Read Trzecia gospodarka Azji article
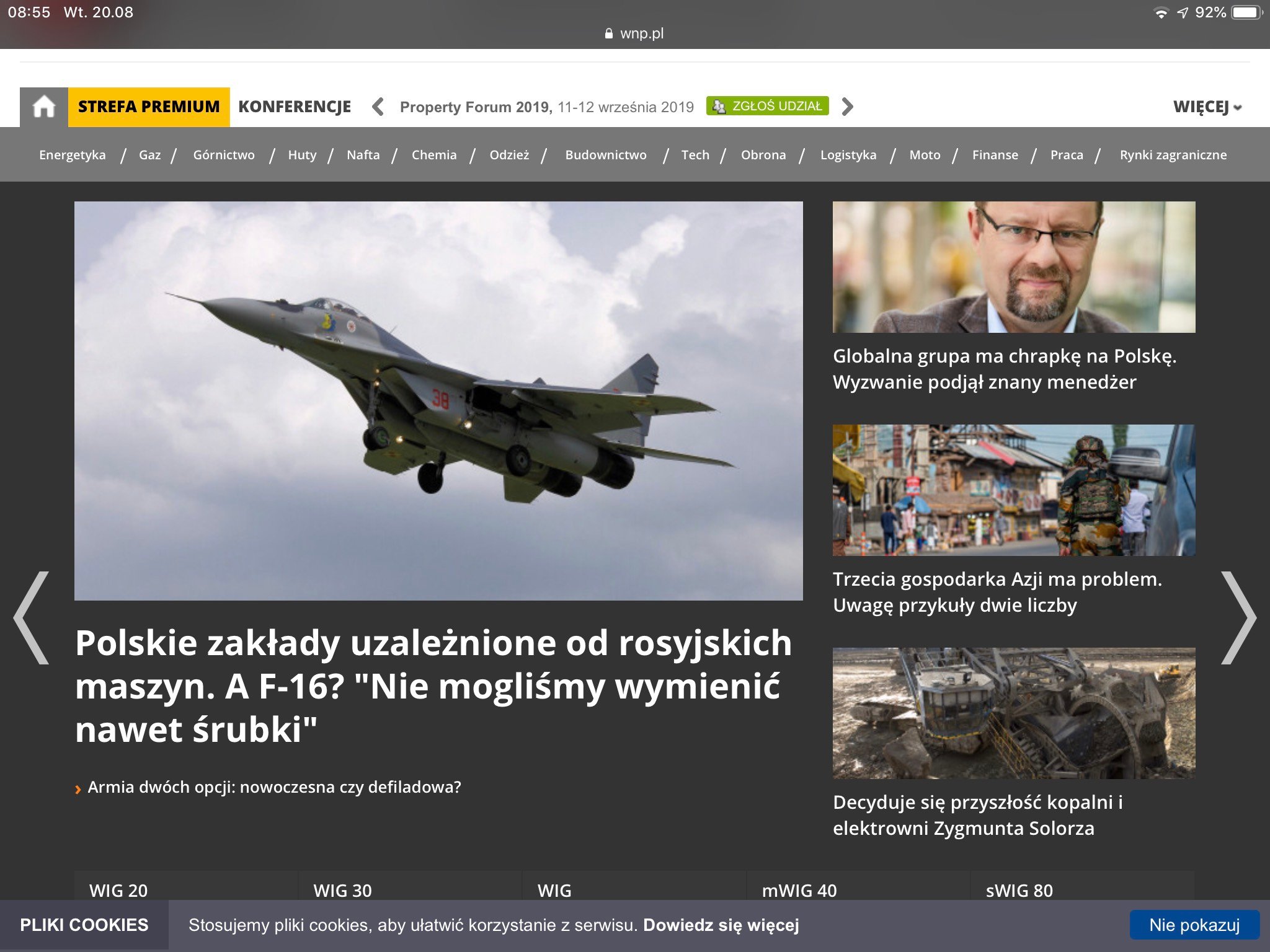 [997, 592]
